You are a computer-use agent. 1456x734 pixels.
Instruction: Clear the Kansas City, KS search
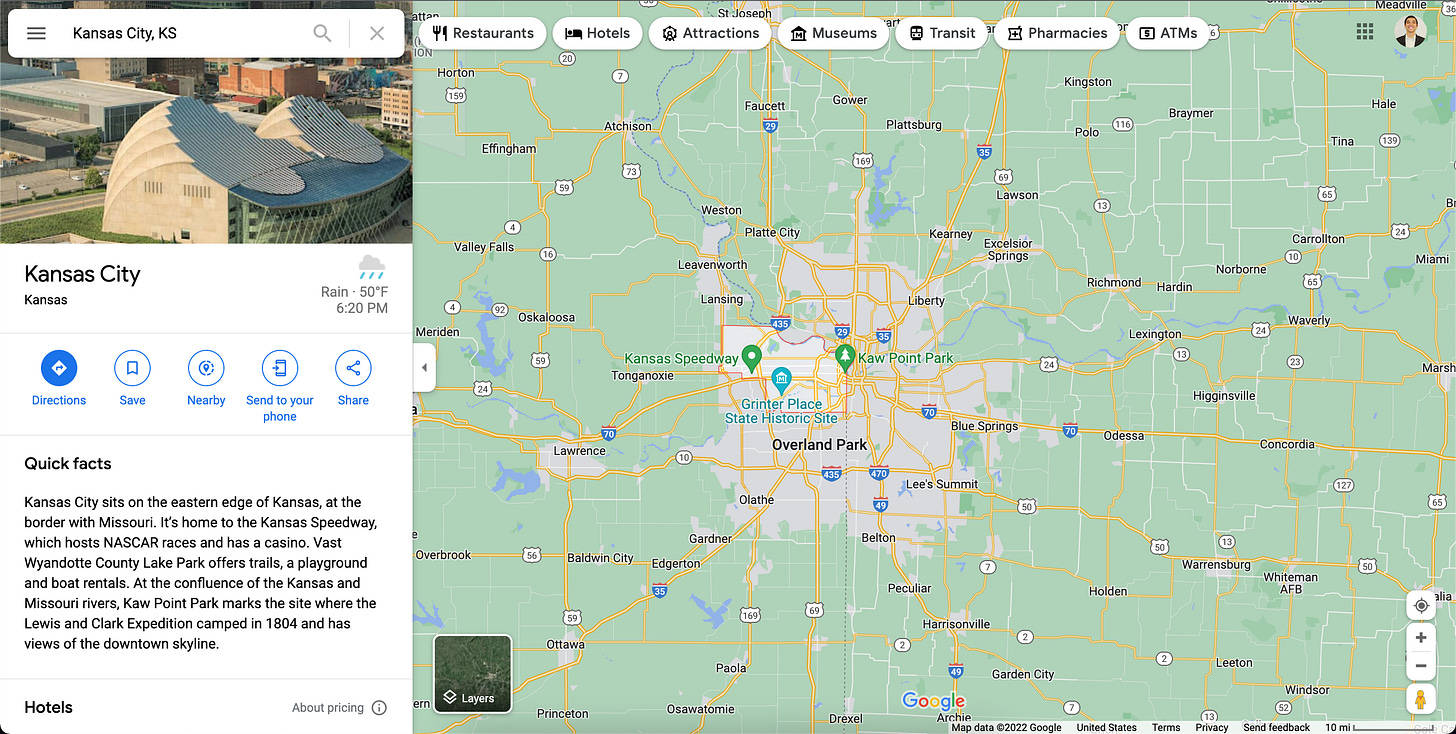(x=377, y=33)
